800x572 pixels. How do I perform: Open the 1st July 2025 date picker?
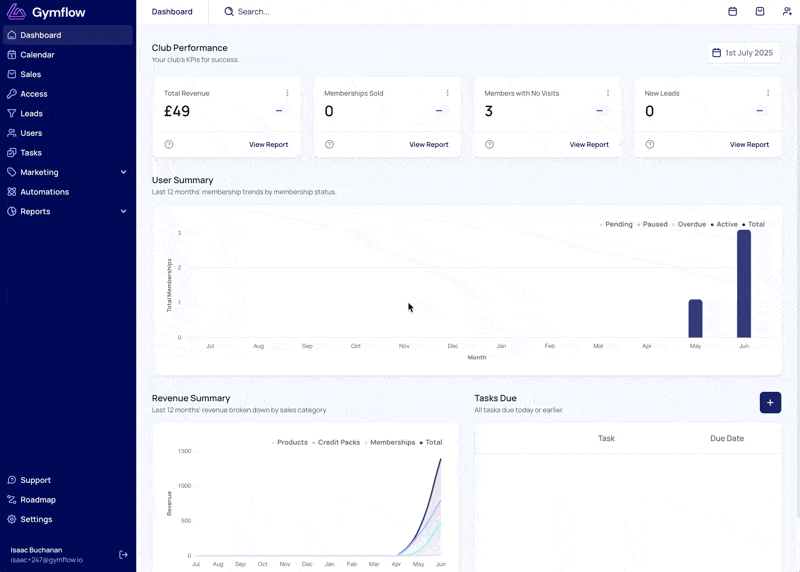[x=743, y=53]
